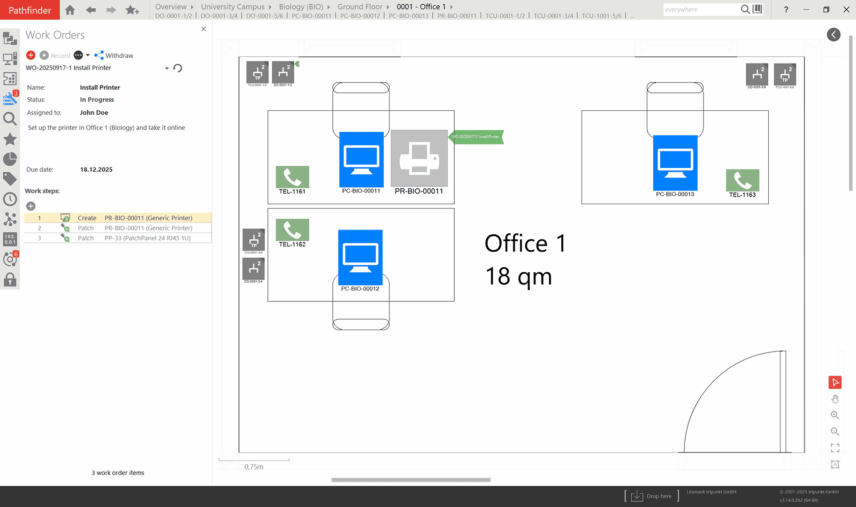This screenshot has width=856, height=507.
Task: Refresh the selected work order
Action: 178,68
